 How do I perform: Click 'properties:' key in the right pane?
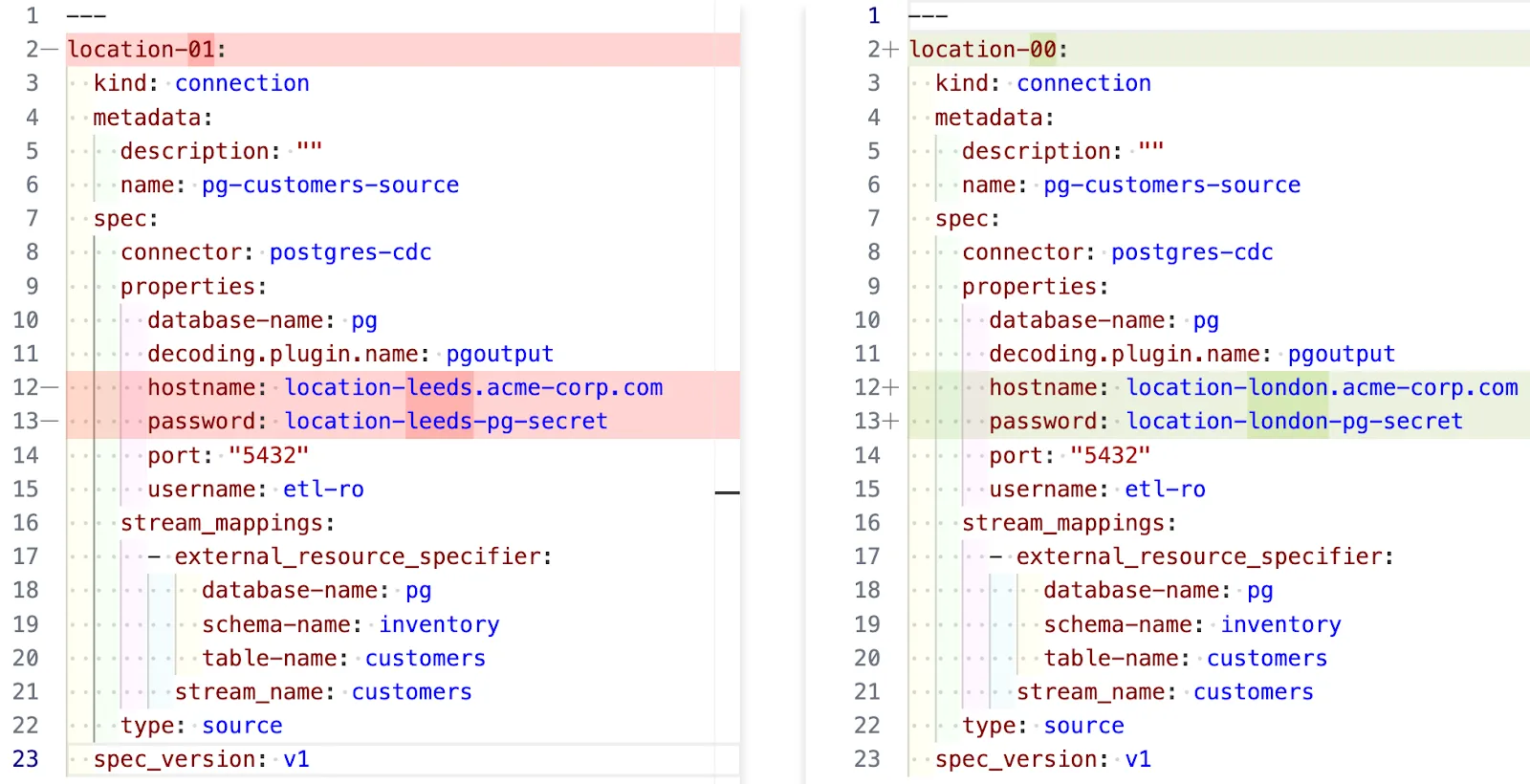click(x=1035, y=287)
